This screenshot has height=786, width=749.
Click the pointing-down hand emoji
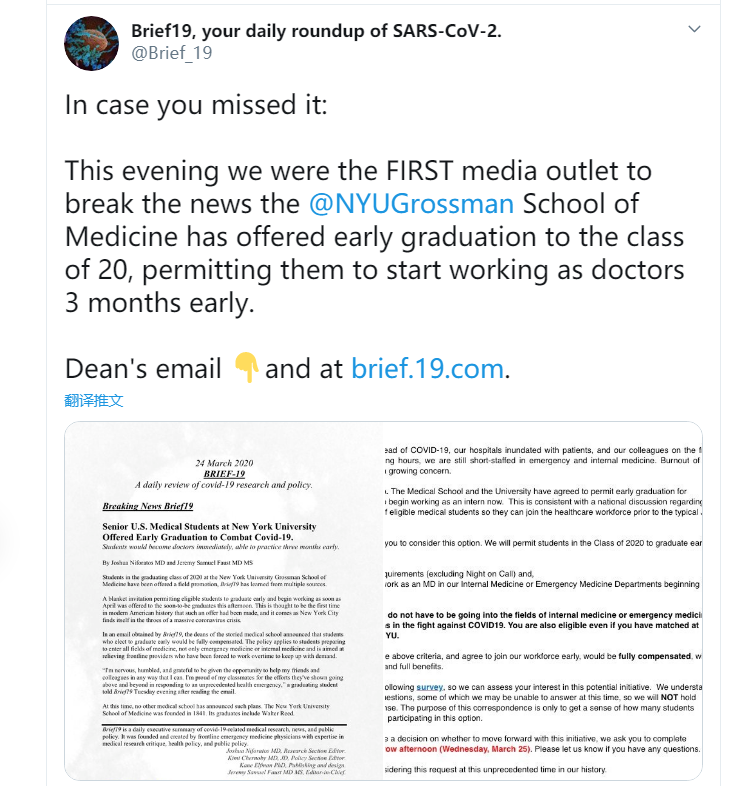[246, 368]
